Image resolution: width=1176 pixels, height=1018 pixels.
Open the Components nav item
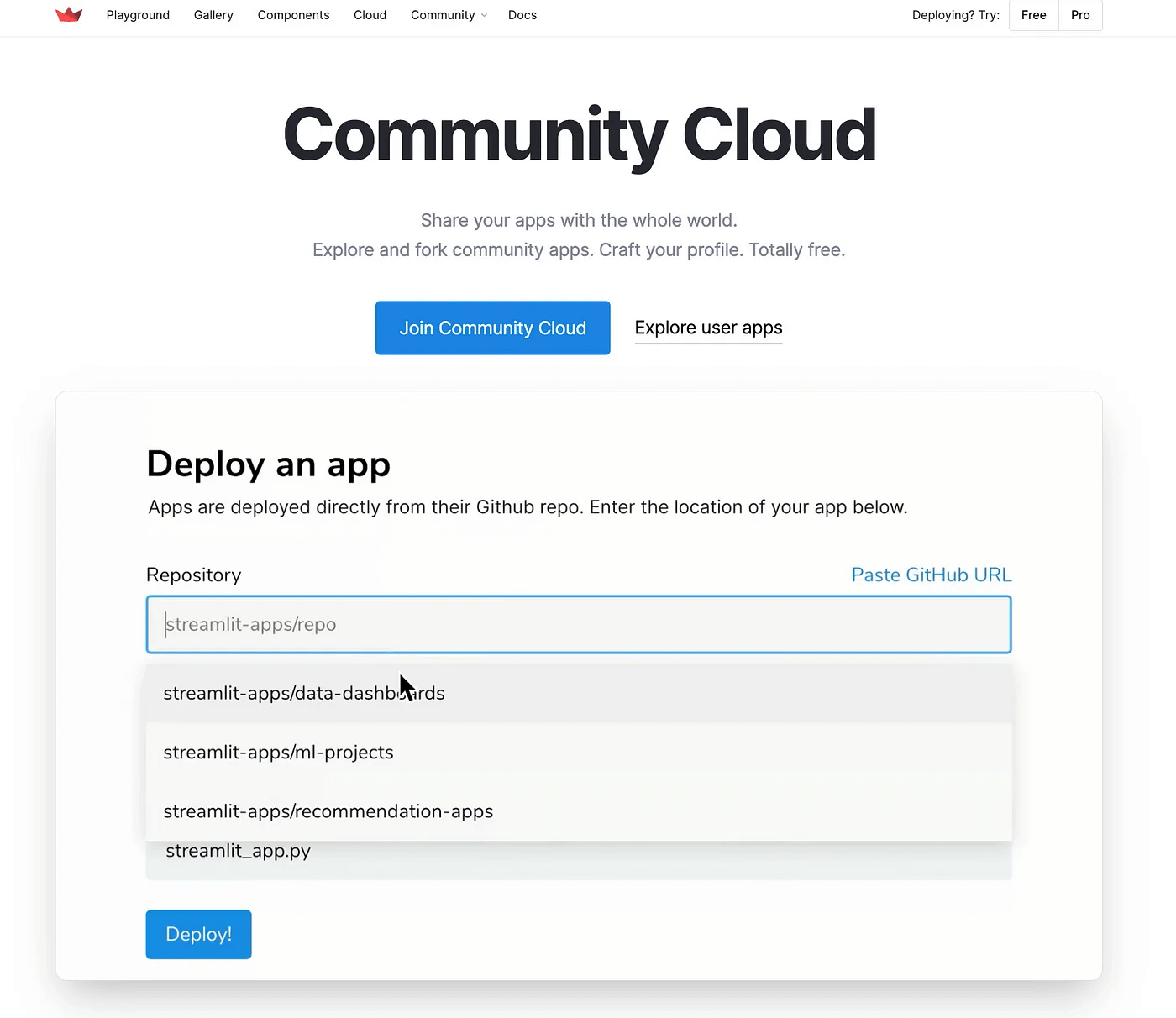click(293, 15)
